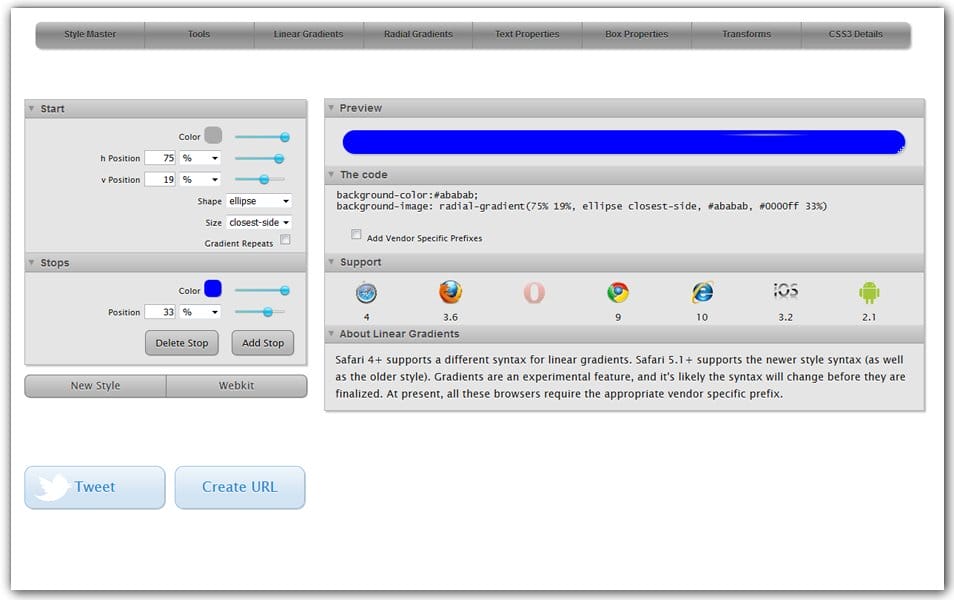The width and height of the screenshot is (954, 600).
Task: Click the v Position value field
Action: click(x=160, y=180)
